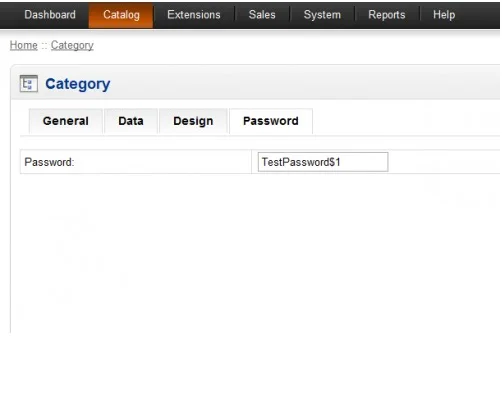Open the Dashboard menu
Screen dimensions: 502x417
point(50,15)
